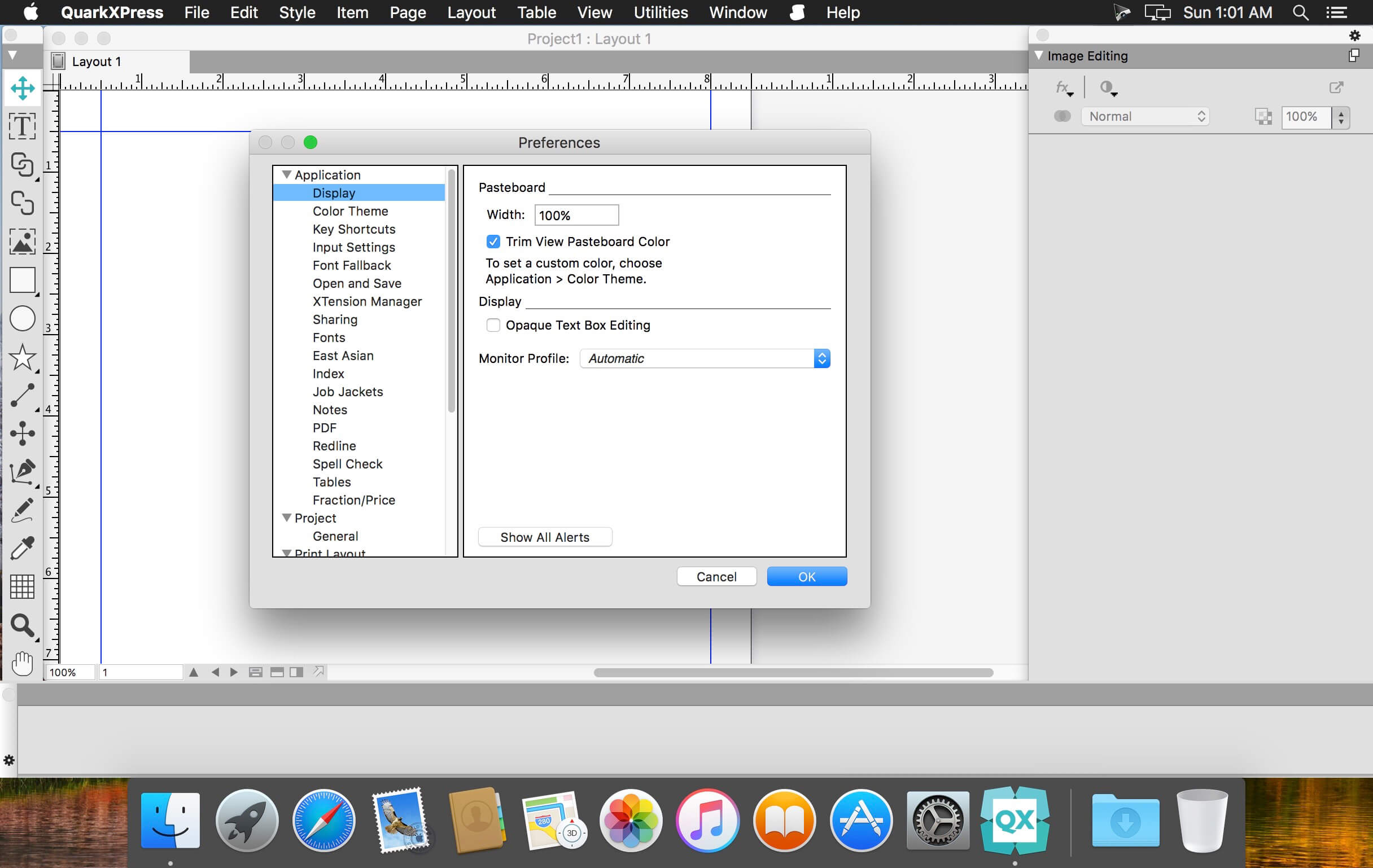Select the Table tool grid icon
This screenshot has width=1373, height=868.
(x=22, y=586)
